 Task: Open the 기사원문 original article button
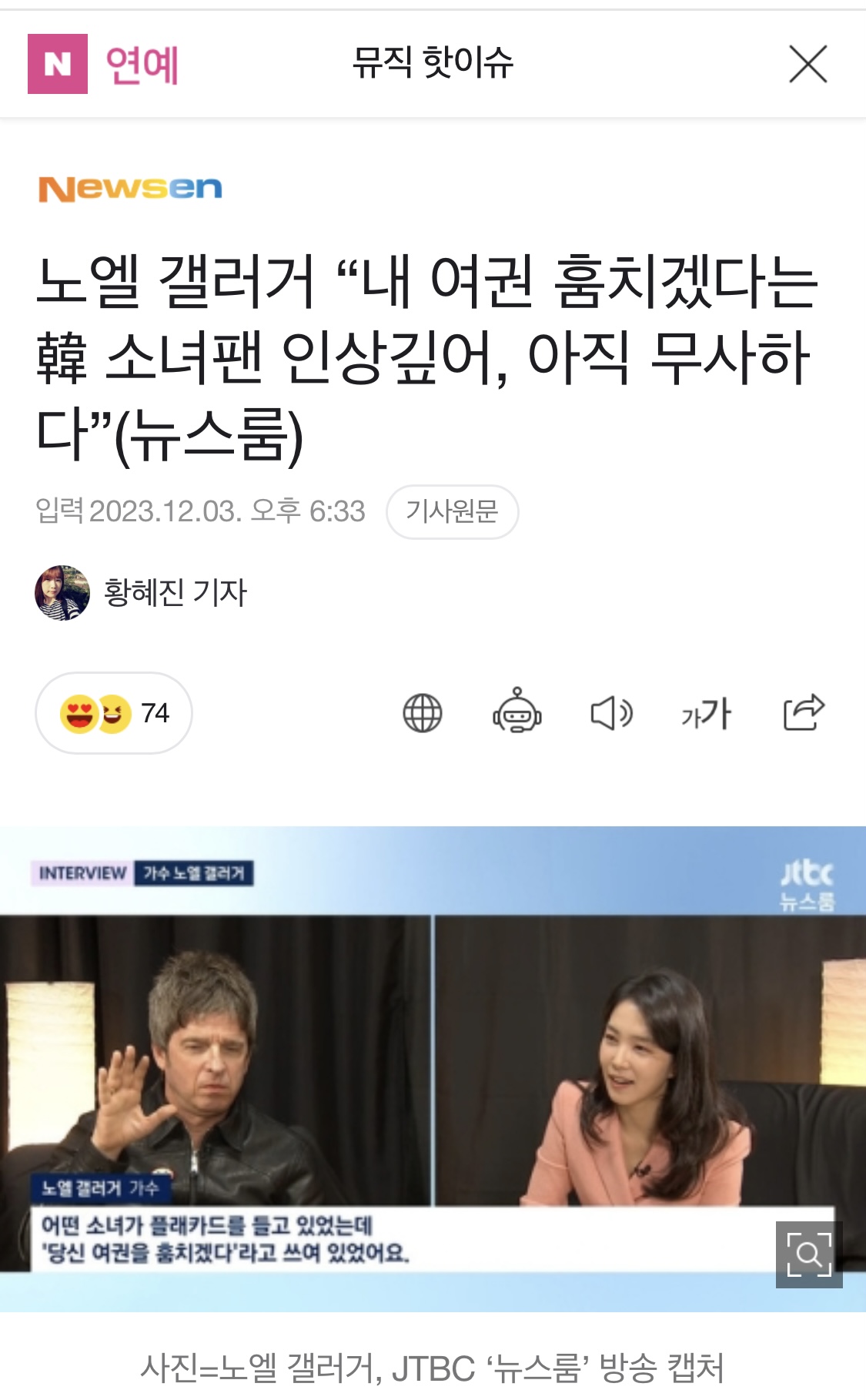[453, 512]
